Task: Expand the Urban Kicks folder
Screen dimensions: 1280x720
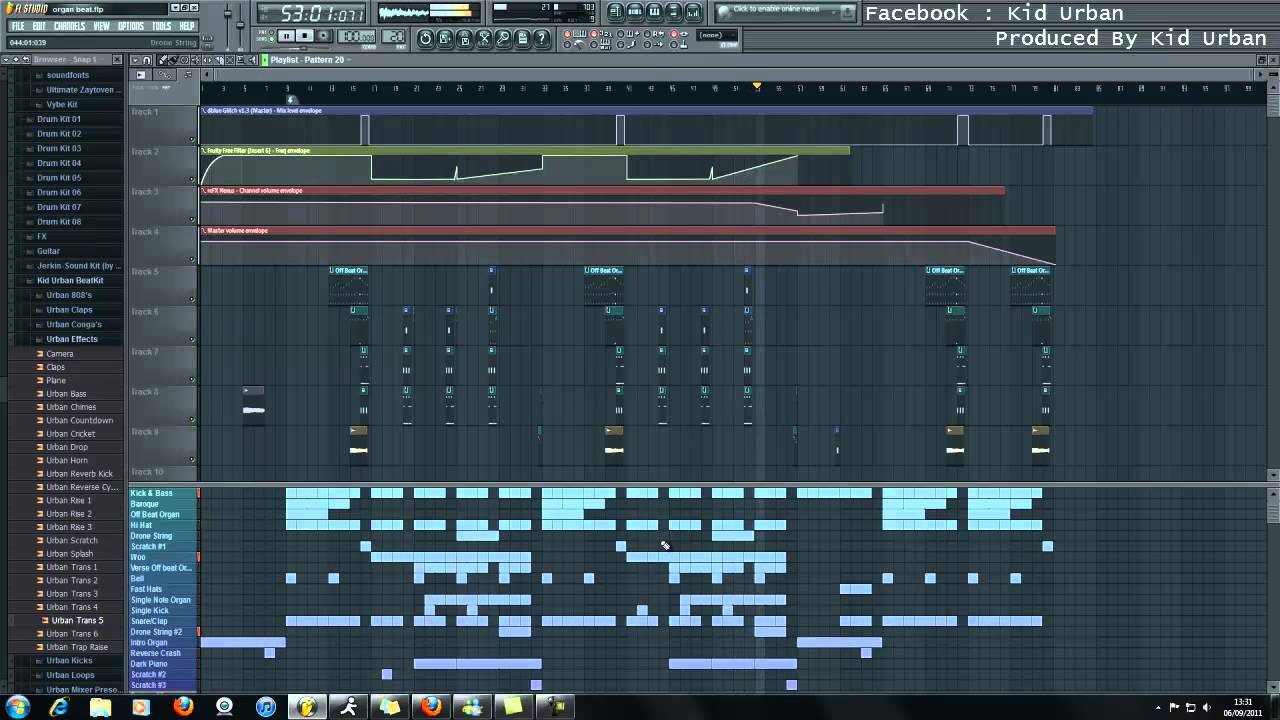Action: click(69, 660)
